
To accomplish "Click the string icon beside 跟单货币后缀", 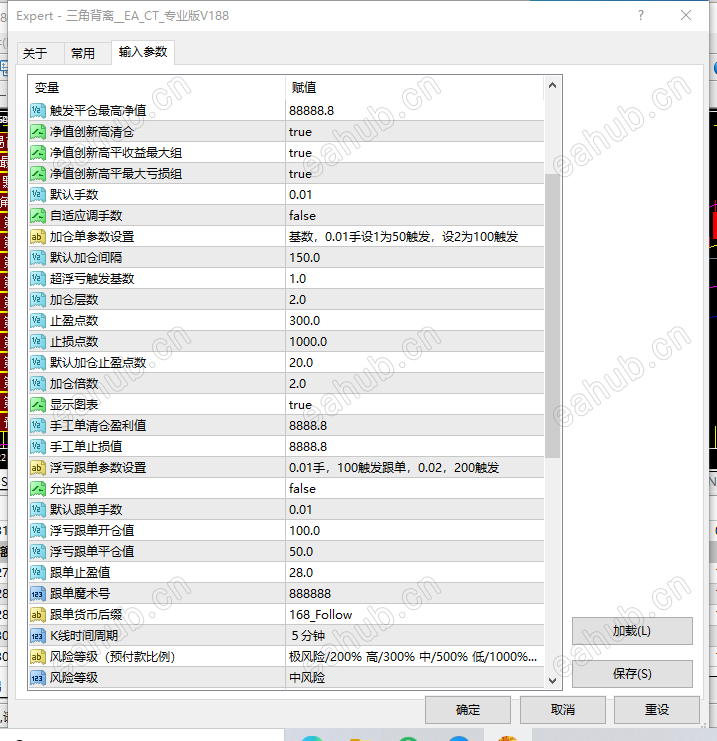I will point(38,615).
